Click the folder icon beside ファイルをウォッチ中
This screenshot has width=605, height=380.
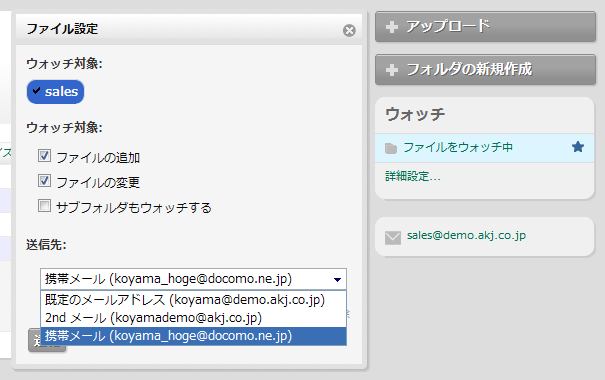[x=391, y=148]
